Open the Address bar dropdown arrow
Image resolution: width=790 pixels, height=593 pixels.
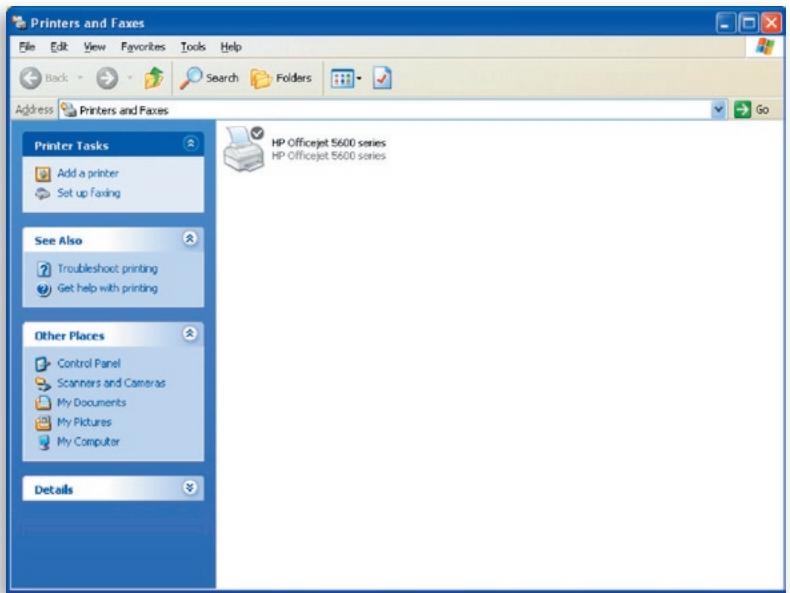[718, 109]
